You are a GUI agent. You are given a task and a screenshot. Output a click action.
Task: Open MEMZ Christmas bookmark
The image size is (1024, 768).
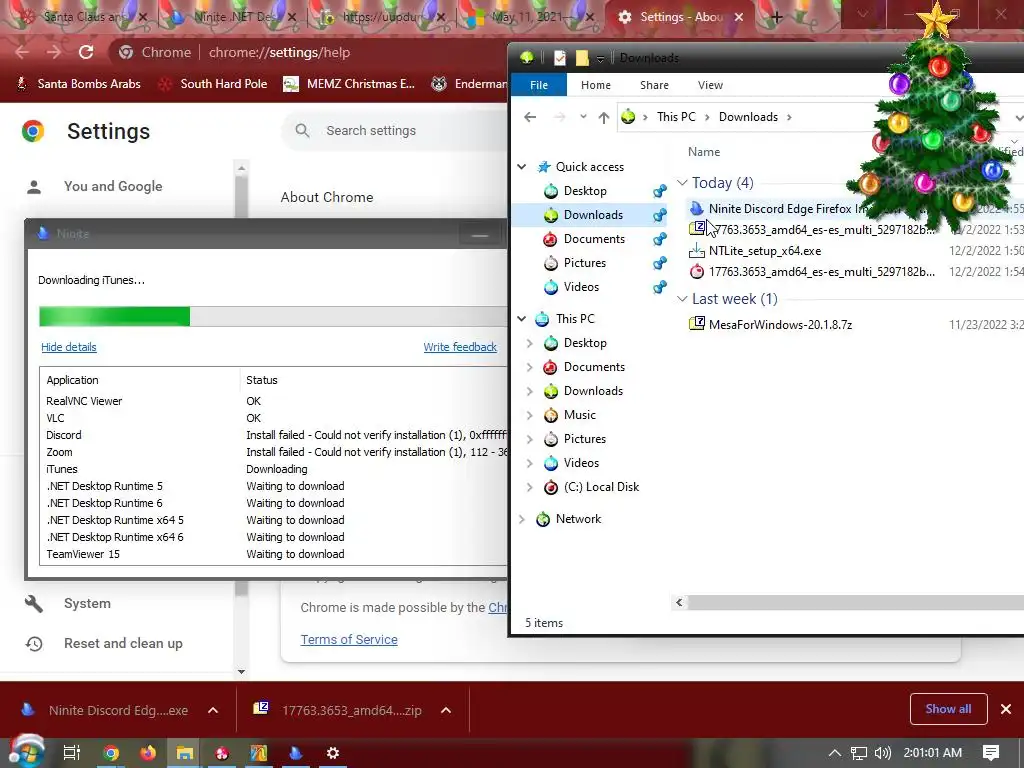(349, 84)
